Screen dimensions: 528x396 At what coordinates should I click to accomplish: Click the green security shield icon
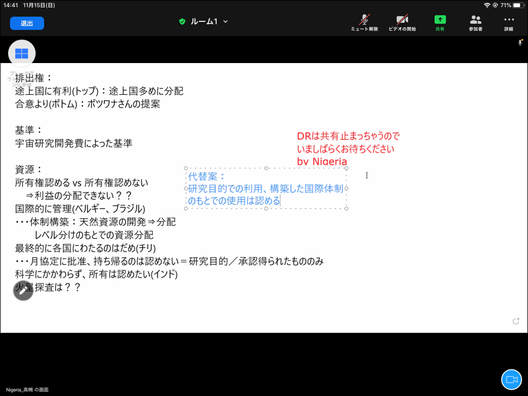[182, 22]
